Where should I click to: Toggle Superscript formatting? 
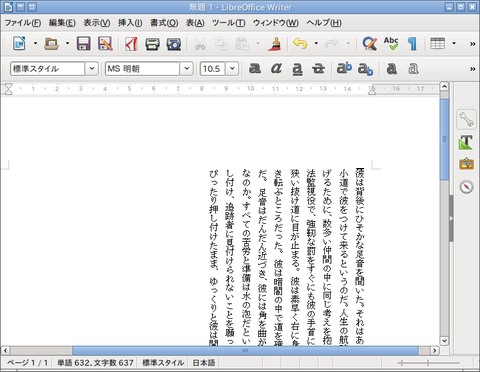tap(344, 68)
